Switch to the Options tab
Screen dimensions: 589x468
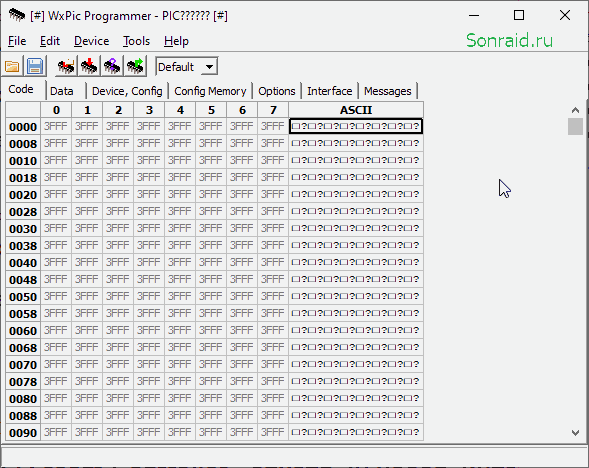276,91
